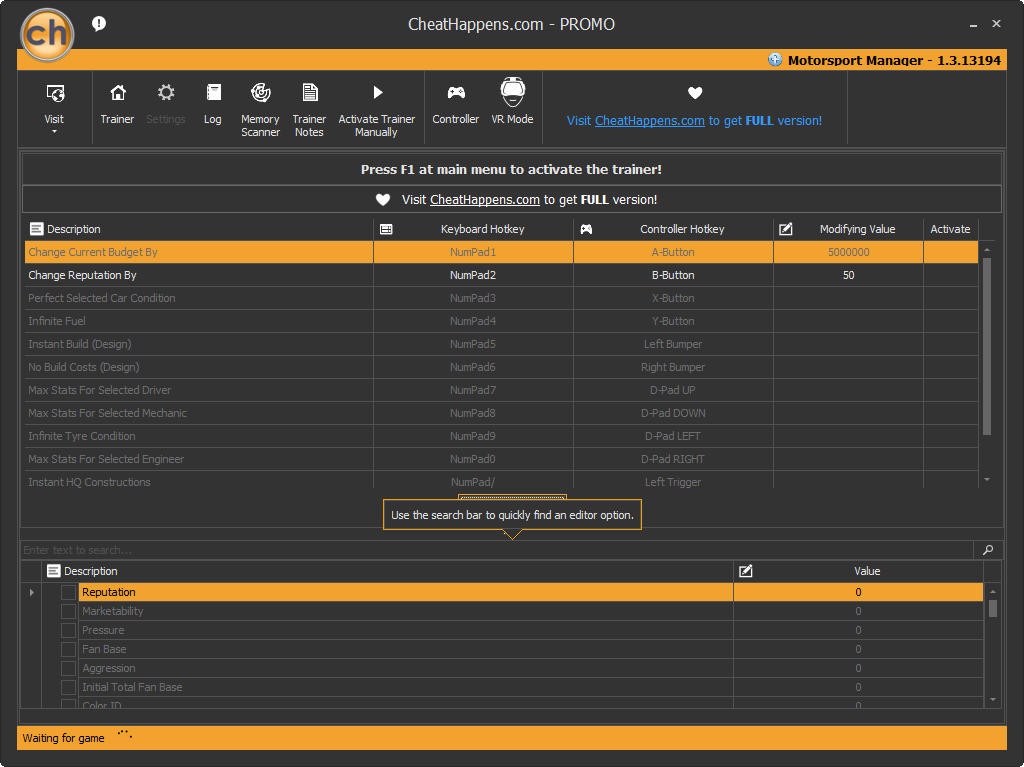Enable VR Mode headset icon
This screenshot has height=767, width=1024.
pyautogui.click(x=513, y=92)
